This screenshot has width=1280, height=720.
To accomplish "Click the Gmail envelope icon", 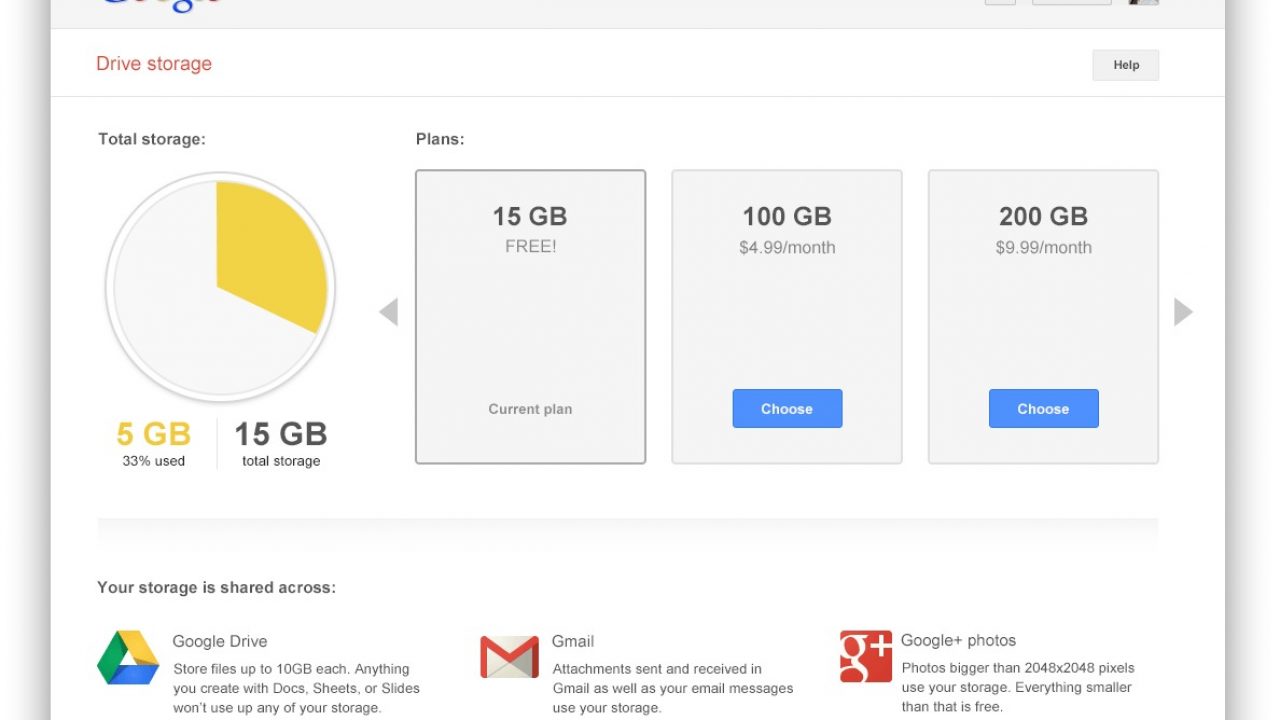I will pyautogui.click(x=509, y=657).
